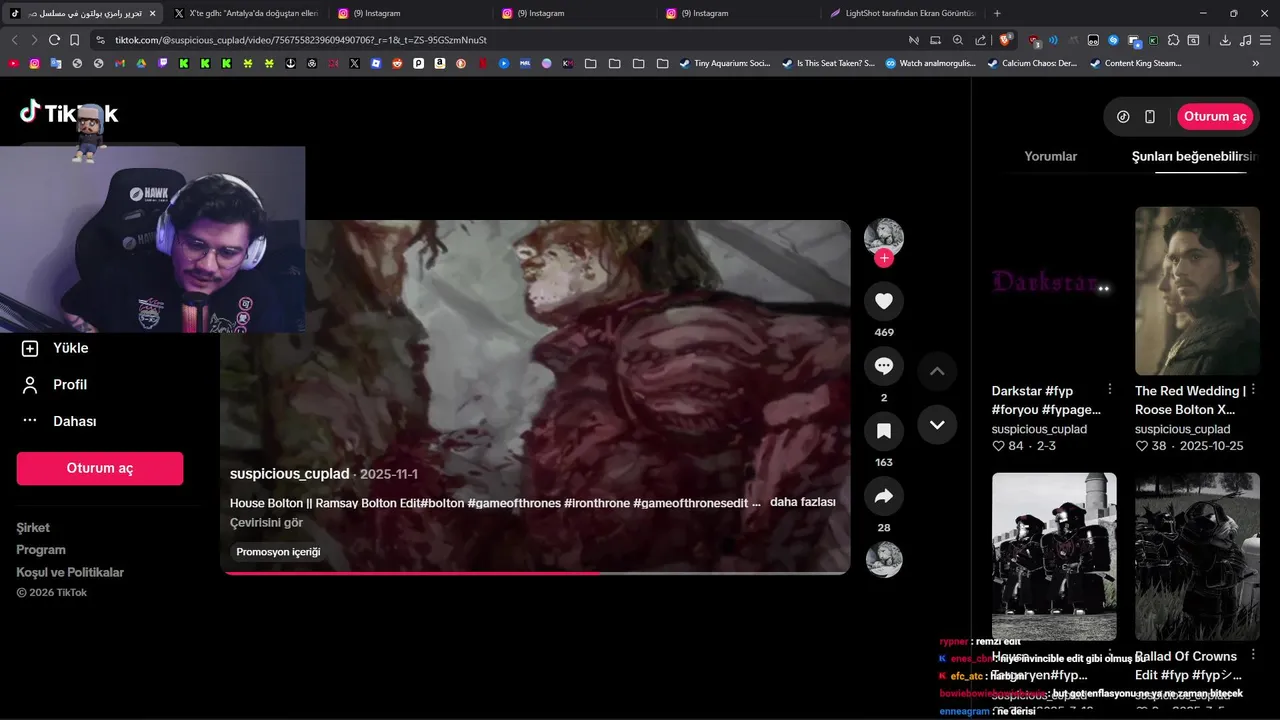The width and height of the screenshot is (1280, 720).
Task: Show more bookmarks with double chevron
Action: point(1256,63)
